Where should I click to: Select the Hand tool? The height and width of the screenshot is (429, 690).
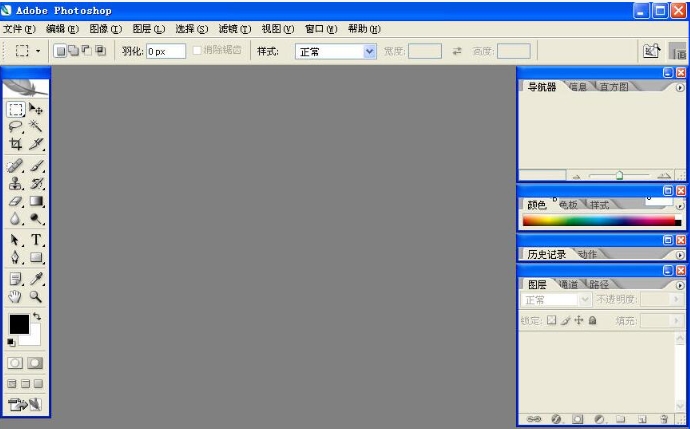pos(16,296)
